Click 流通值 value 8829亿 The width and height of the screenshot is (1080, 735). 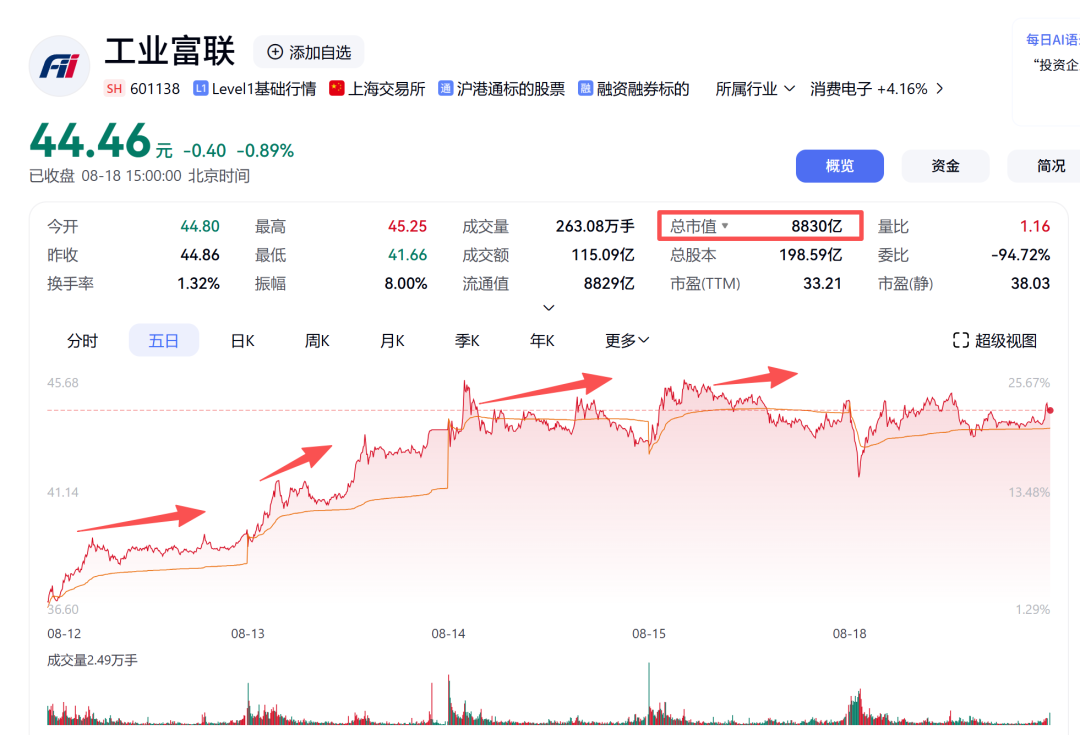point(609,283)
